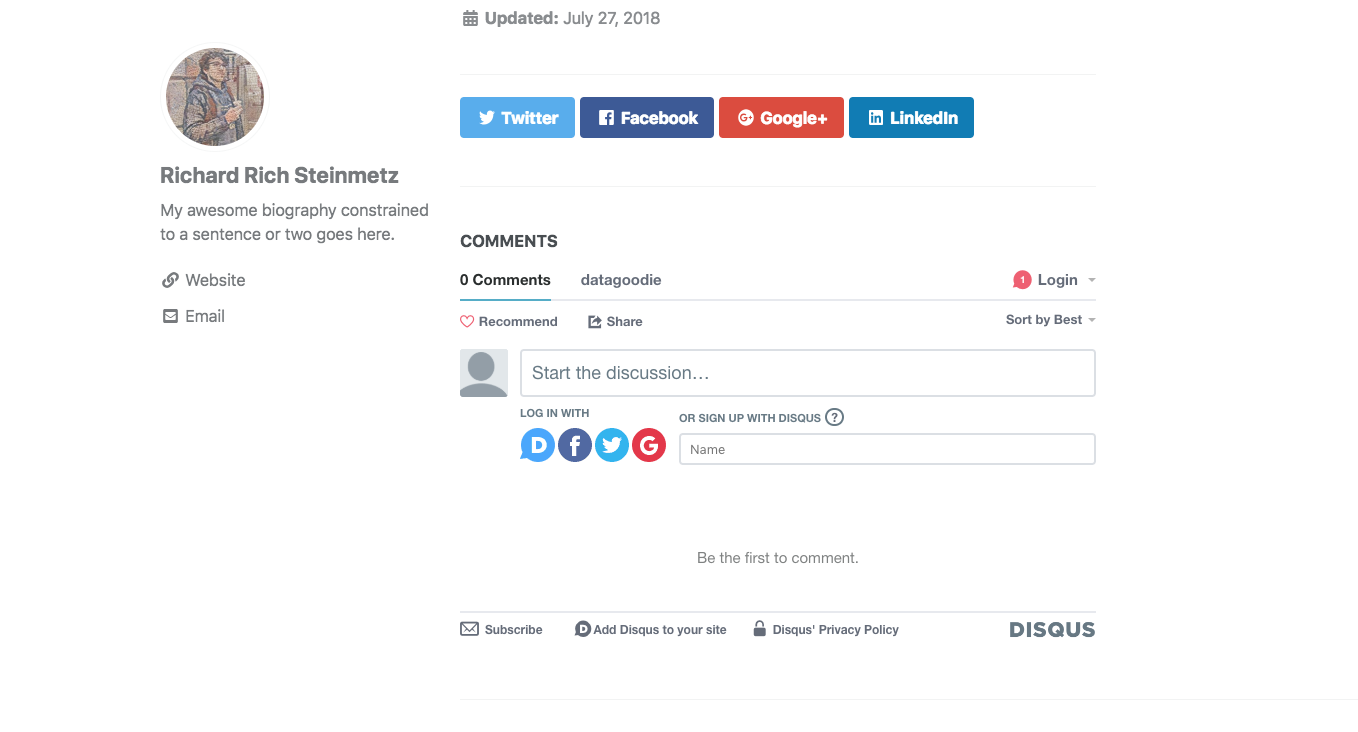The image size is (1358, 732).
Task: Click the calendar icon beside Updated
Action: (x=470, y=18)
